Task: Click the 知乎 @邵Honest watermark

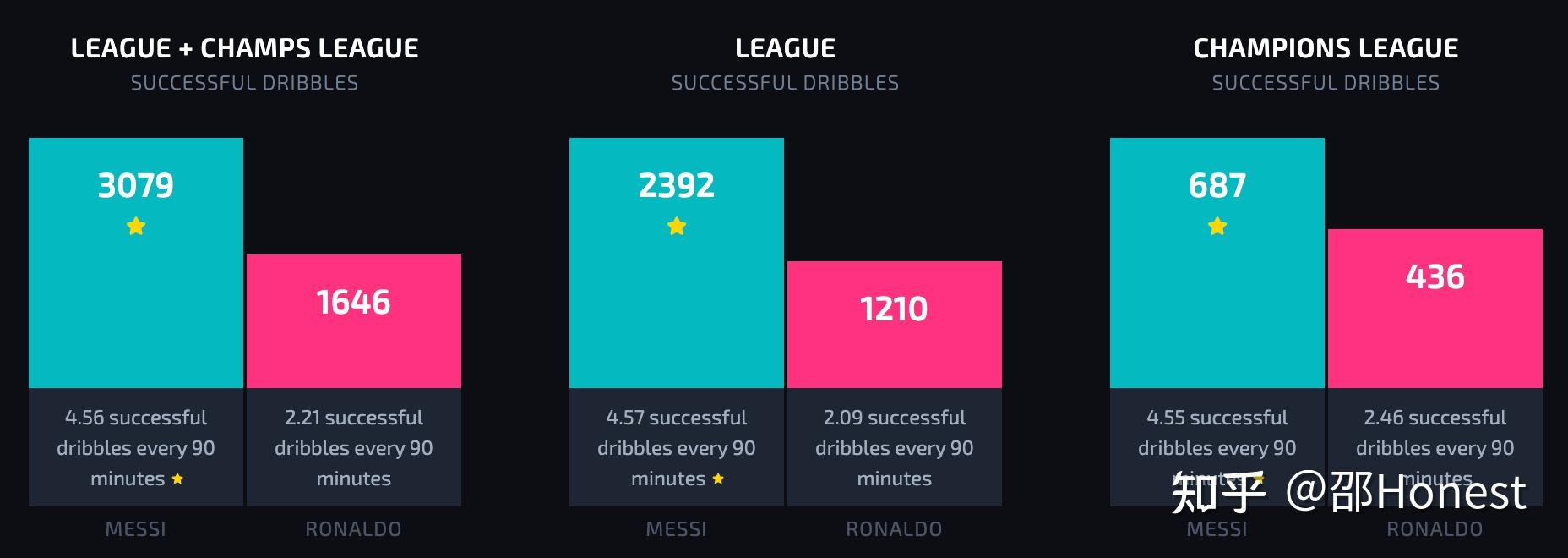Action: [1349, 492]
